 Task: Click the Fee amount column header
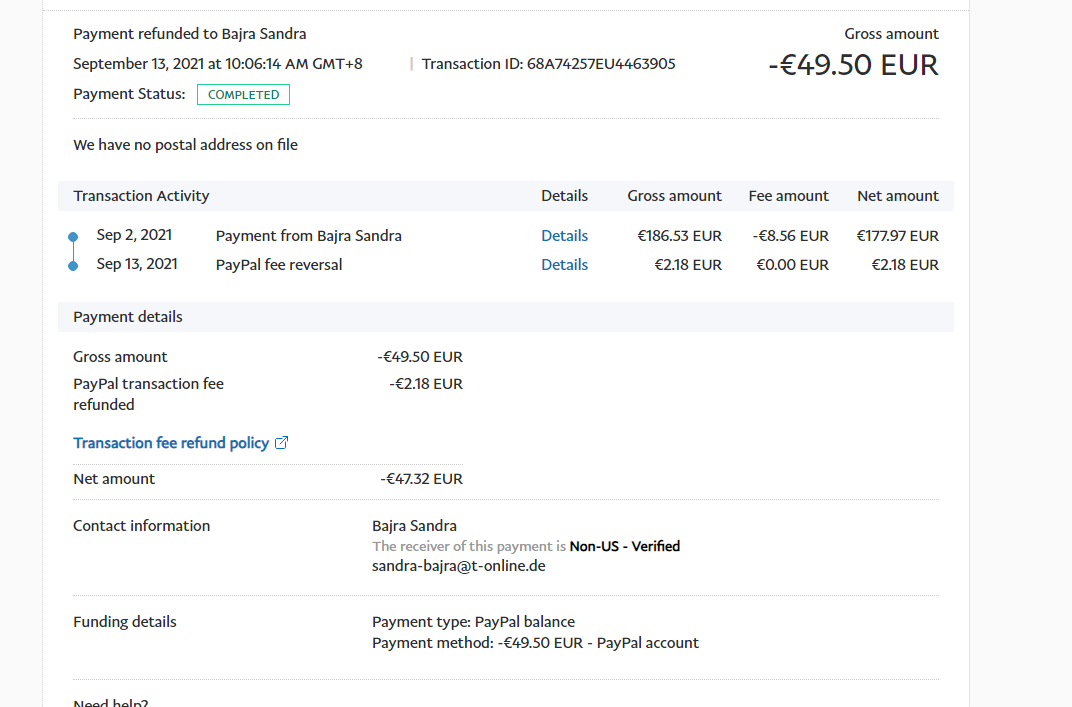point(788,196)
